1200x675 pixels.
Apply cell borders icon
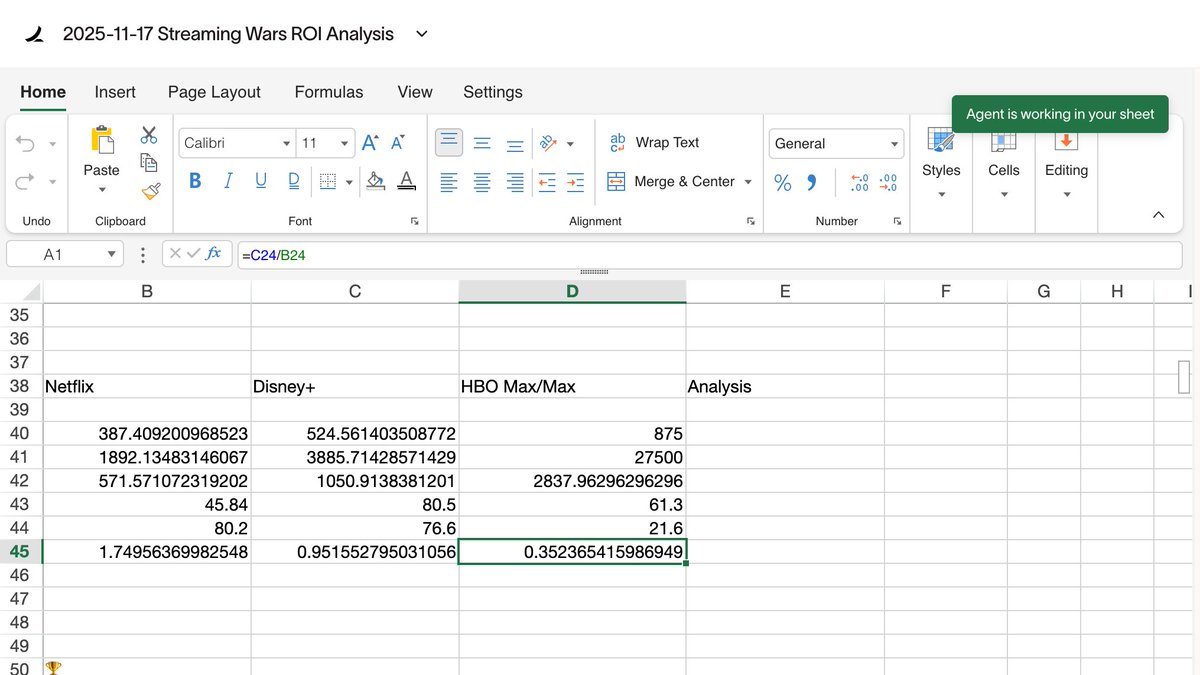[327, 181]
